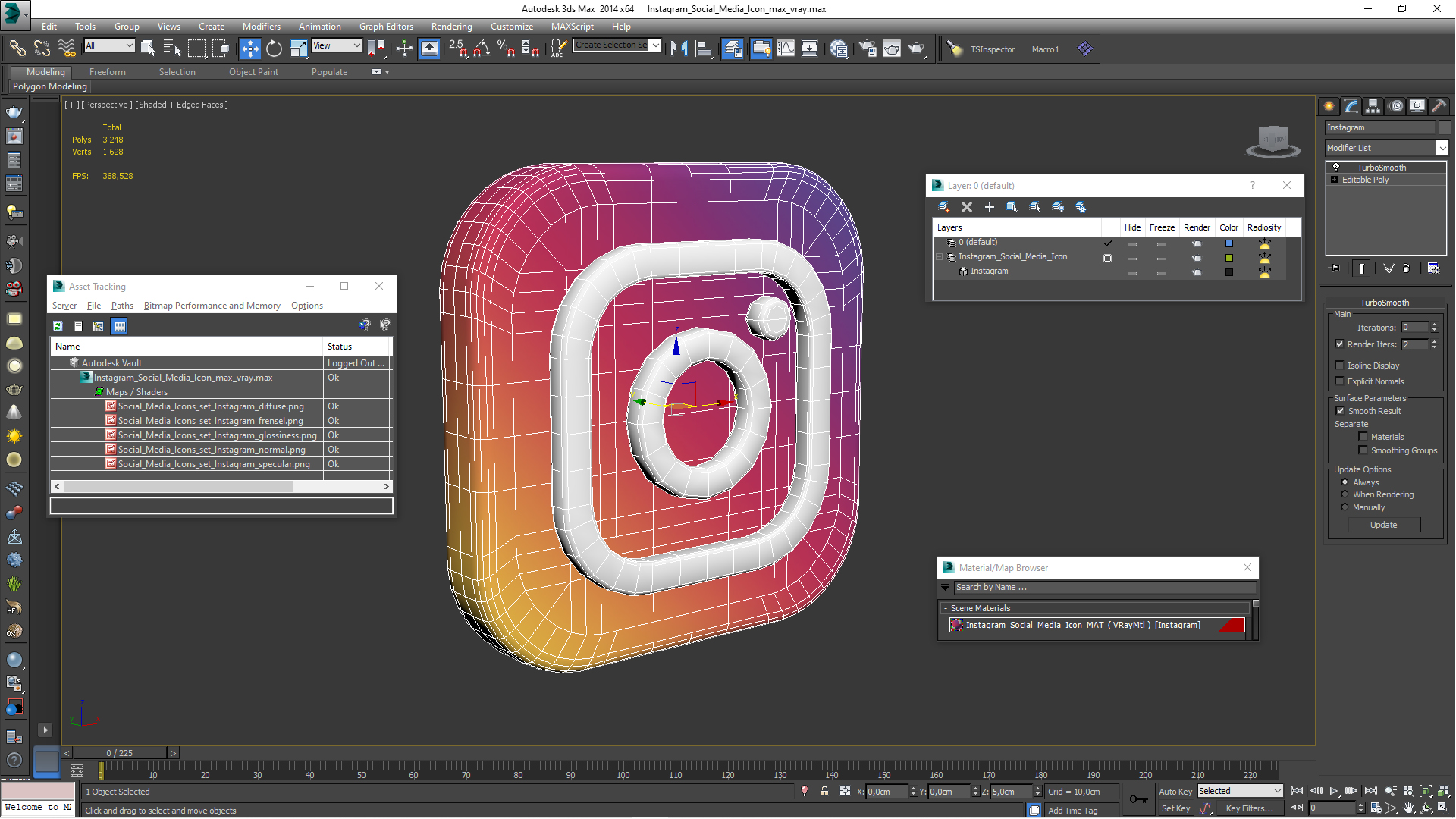Open the Asset Tracking Paths menu
The image size is (1456, 819).
click(x=122, y=306)
